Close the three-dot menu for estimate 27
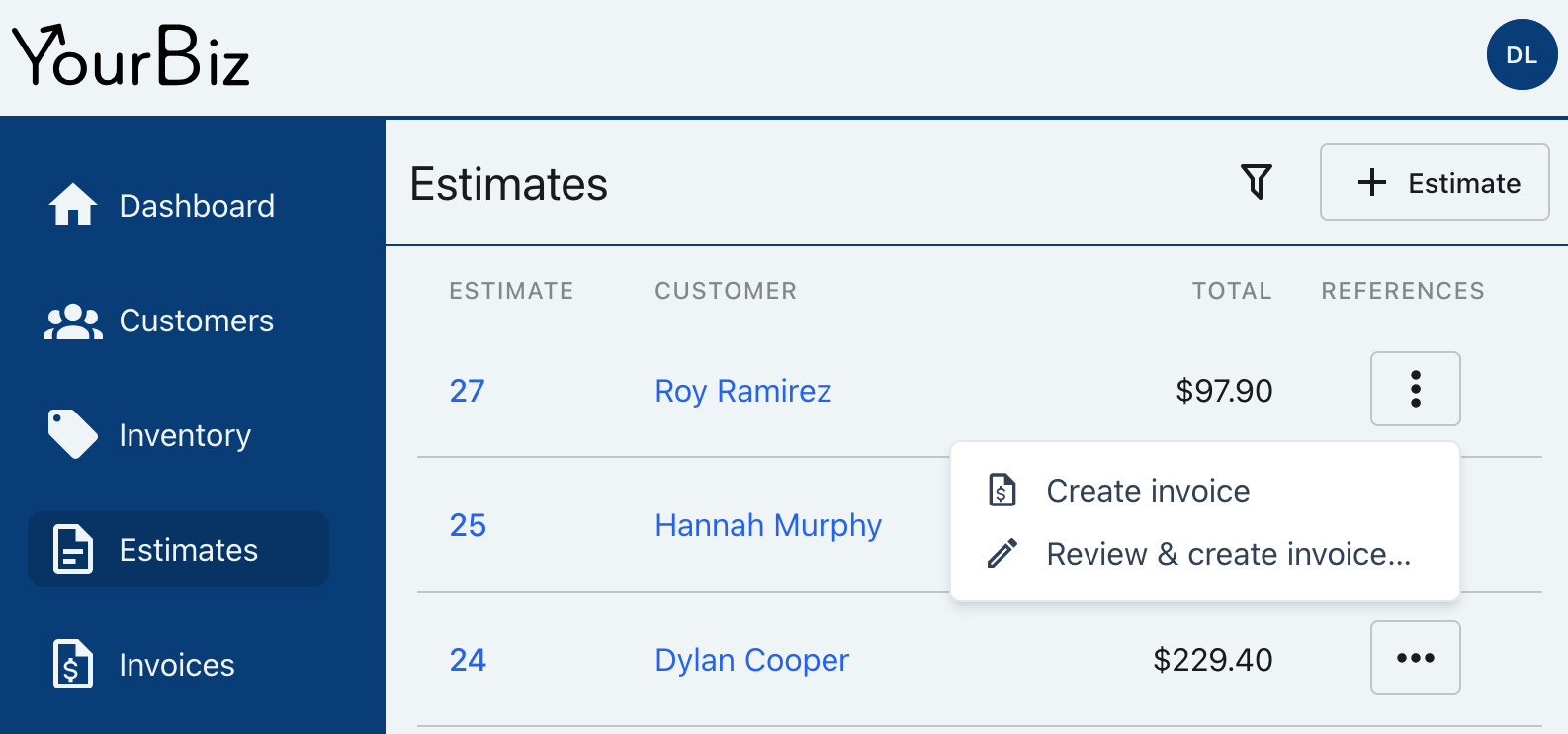1568x734 pixels. (x=1415, y=389)
